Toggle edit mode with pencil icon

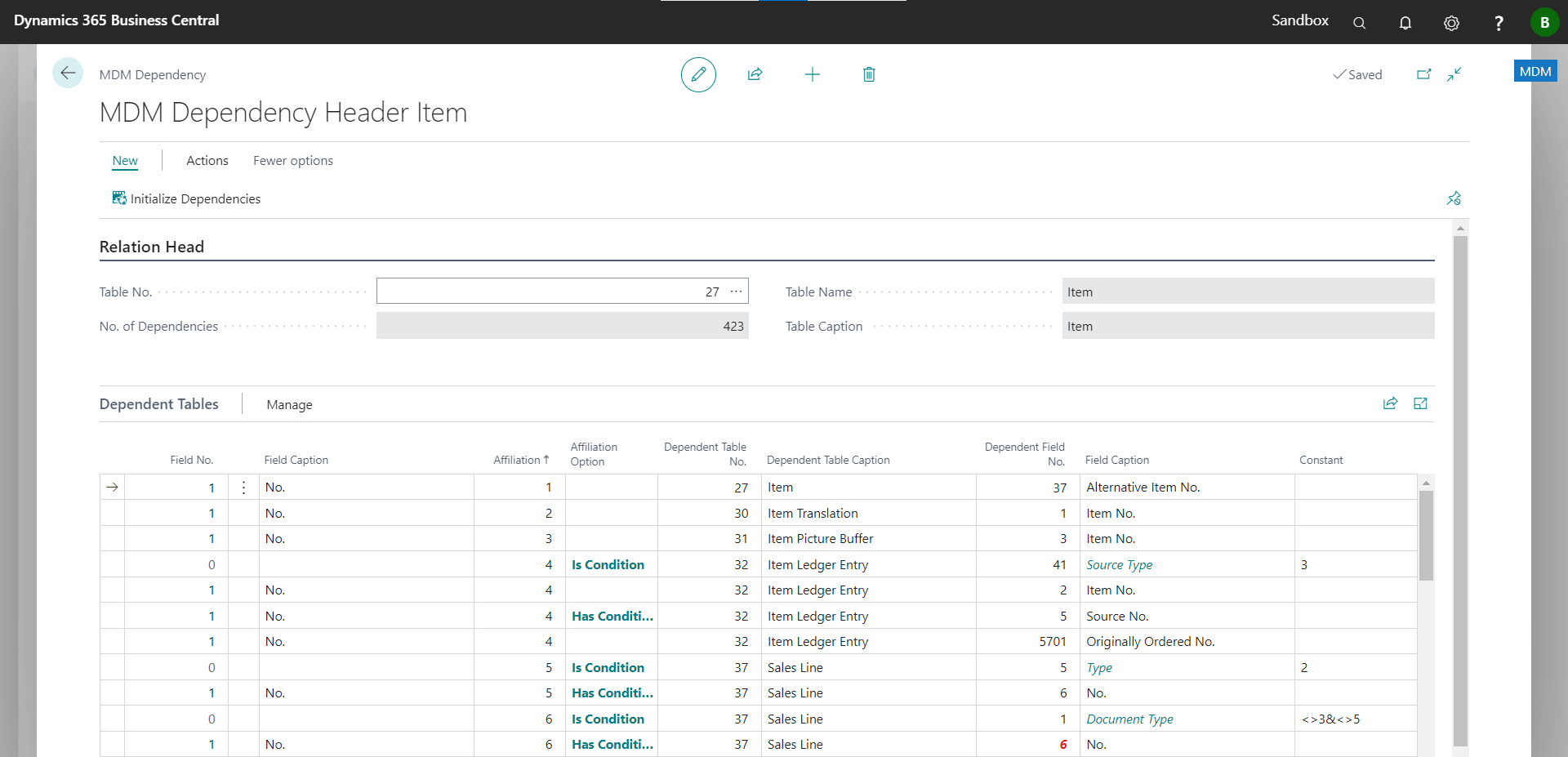coord(698,74)
